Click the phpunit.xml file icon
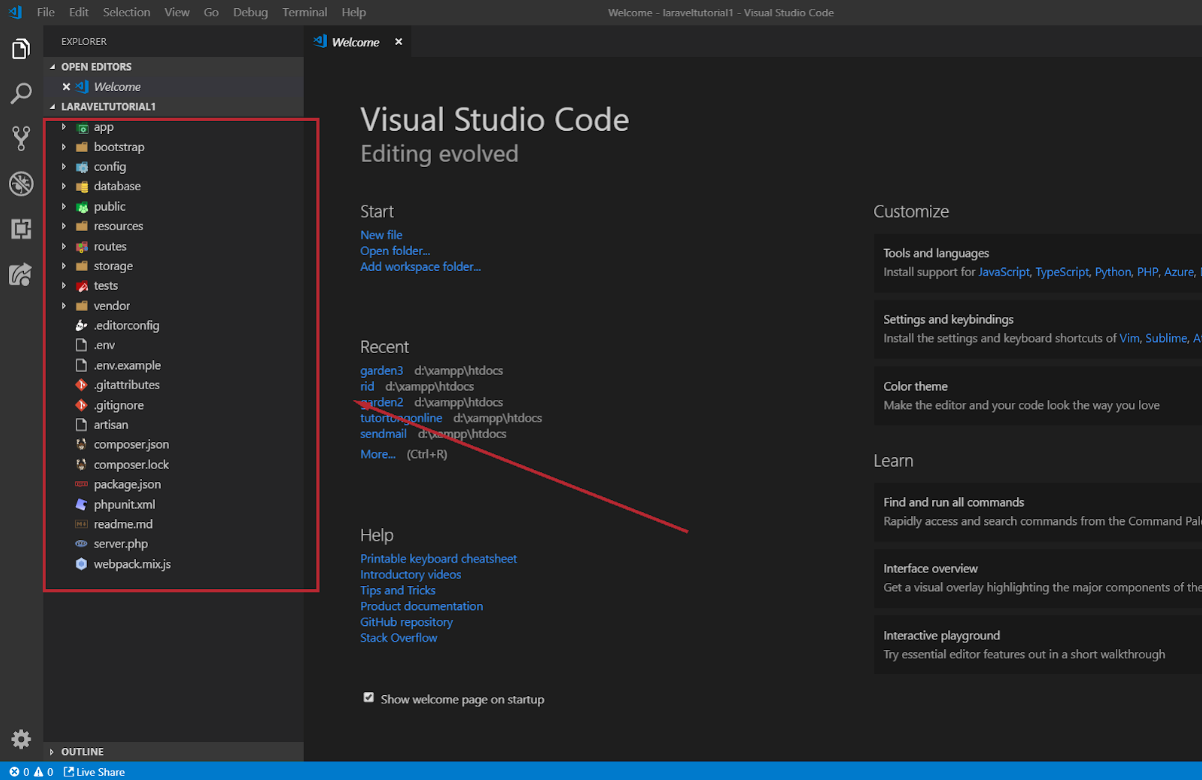 (82, 505)
